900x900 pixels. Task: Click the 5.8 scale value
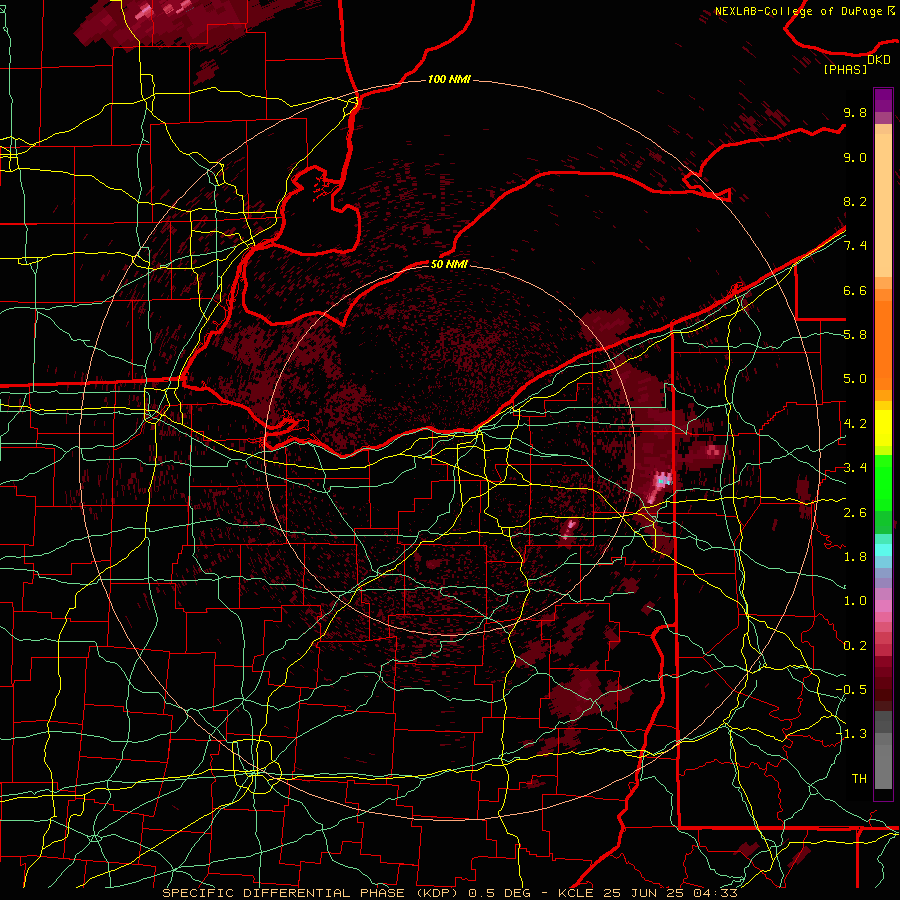(x=855, y=335)
